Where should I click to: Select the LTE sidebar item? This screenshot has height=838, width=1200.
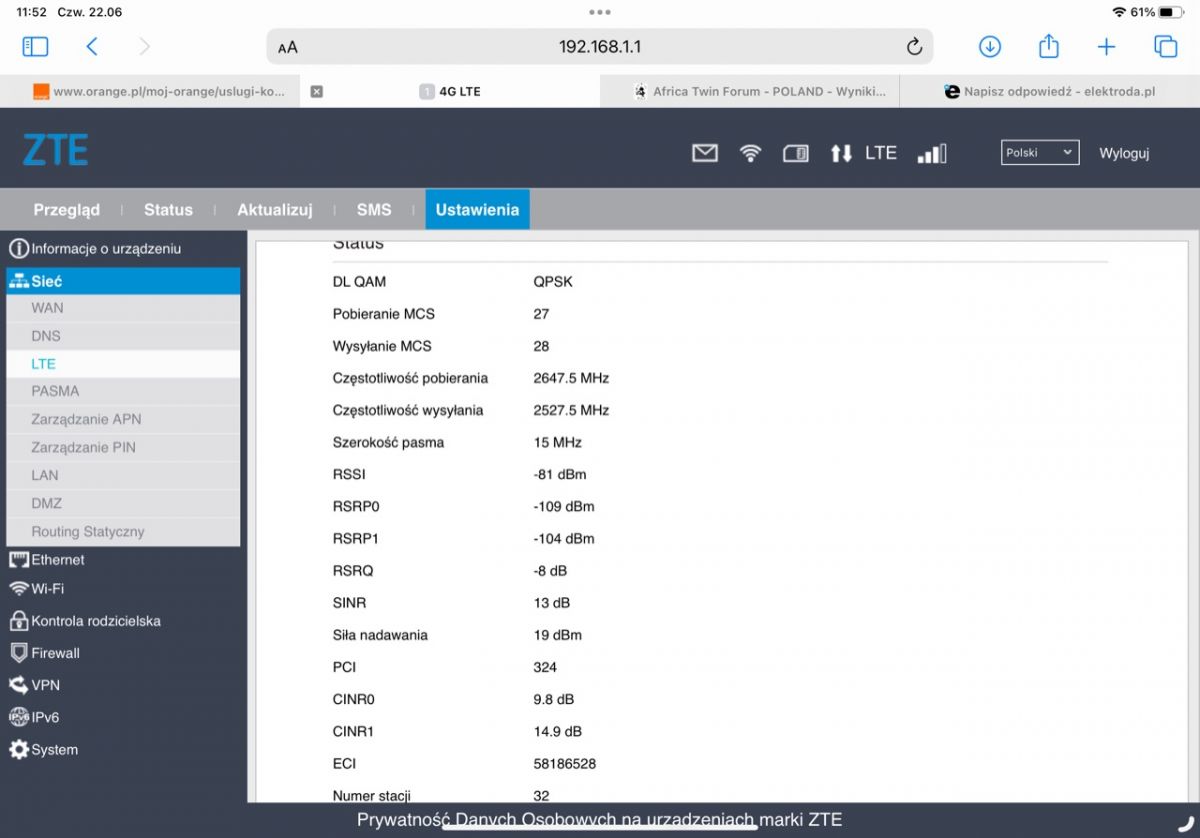pos(123,364)
